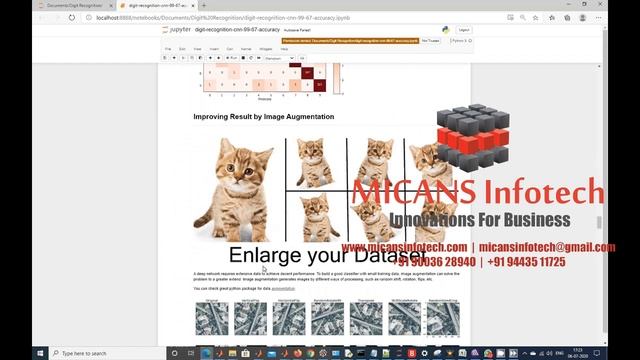Open Google Chrome from the taskbar
This screenshot has height=360, width=640.
(311, 353)
